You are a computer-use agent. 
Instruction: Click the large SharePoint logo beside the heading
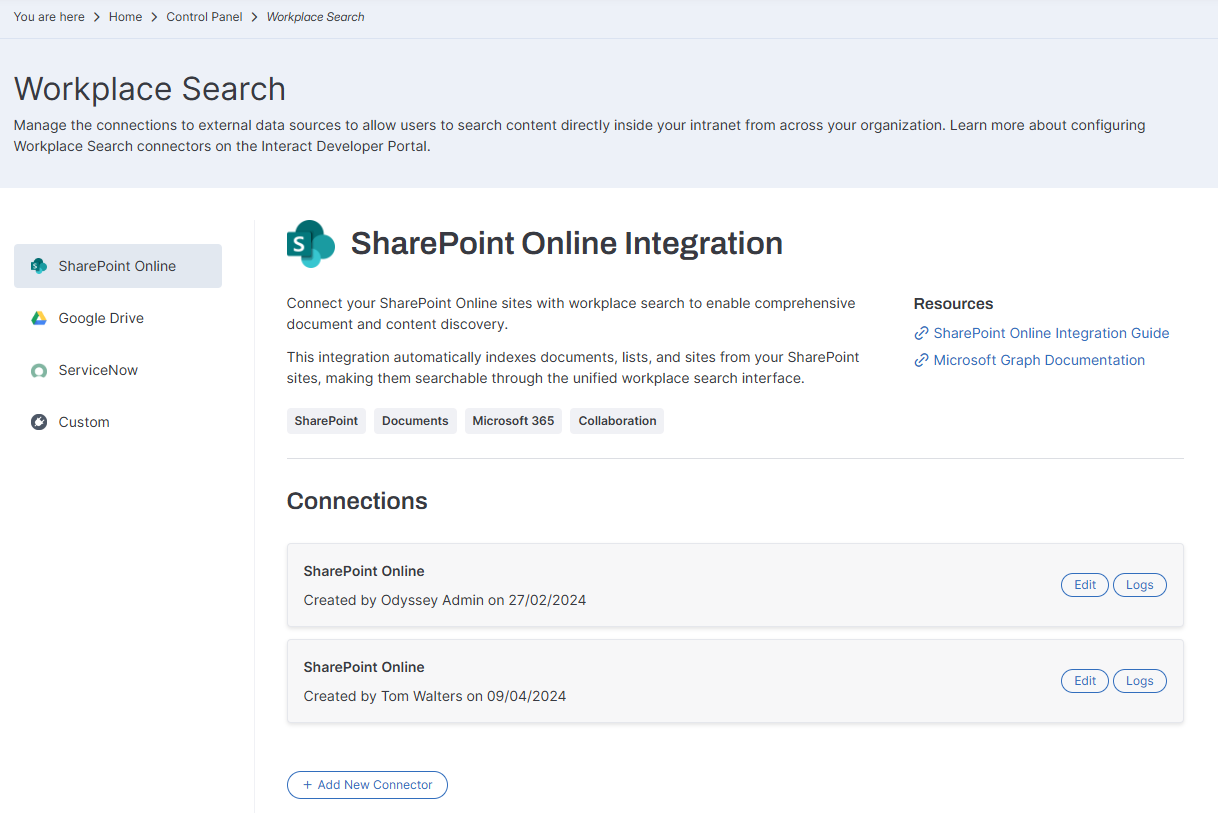(x=311, y=244)
